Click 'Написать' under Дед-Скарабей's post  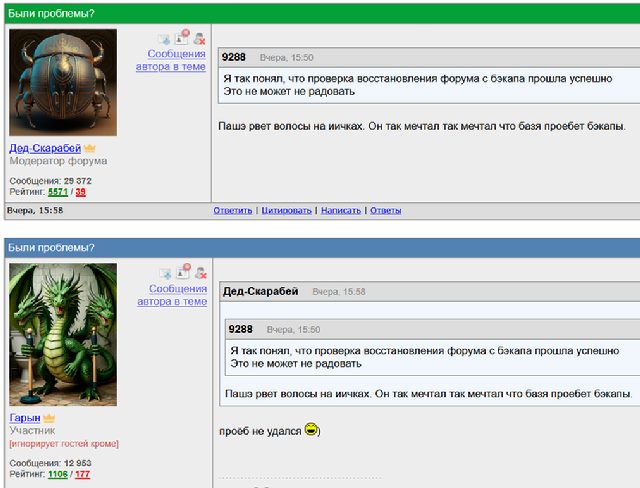tap(341, 211)
